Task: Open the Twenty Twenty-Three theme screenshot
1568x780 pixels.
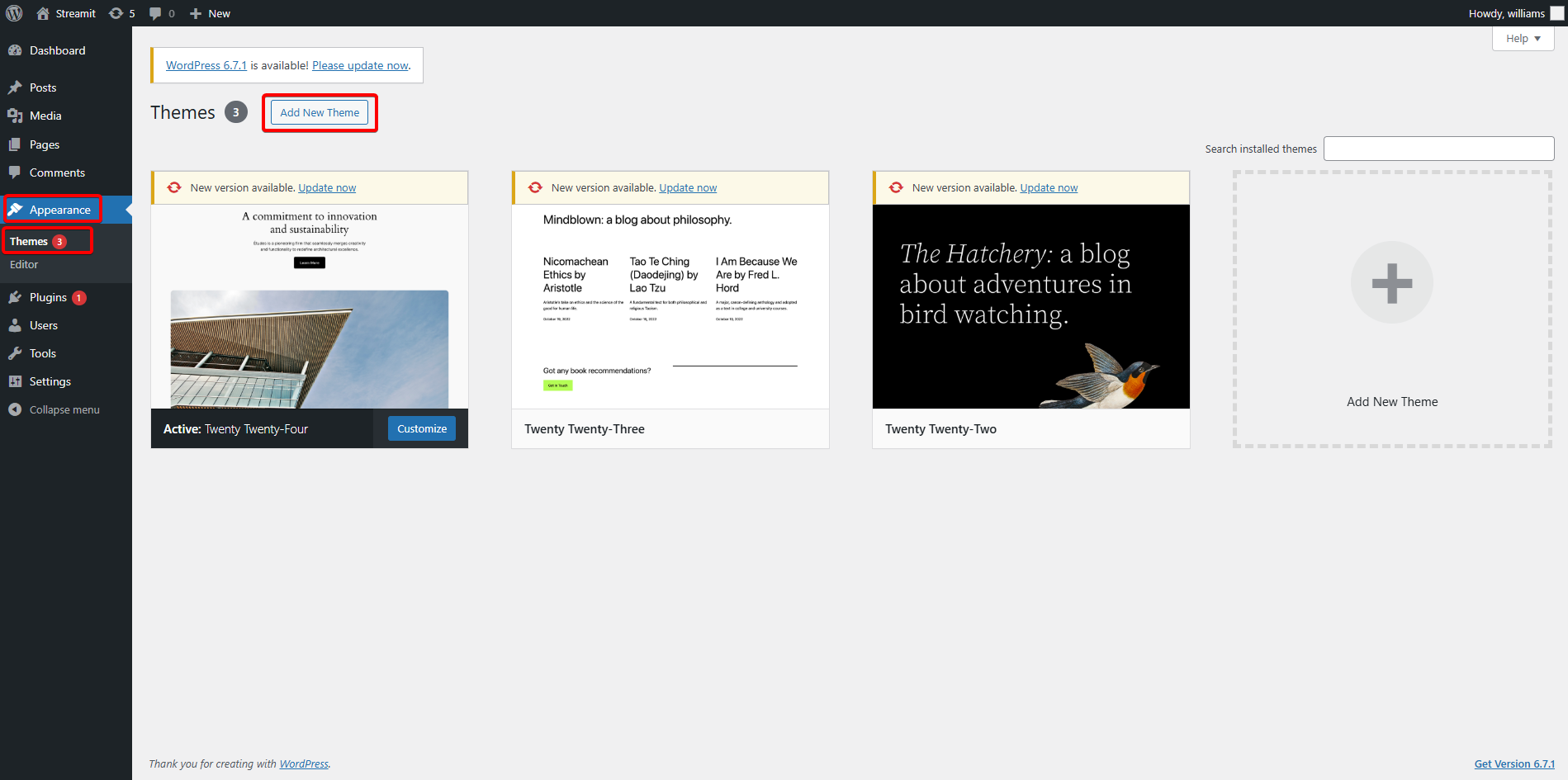Action: coord(670,306)
